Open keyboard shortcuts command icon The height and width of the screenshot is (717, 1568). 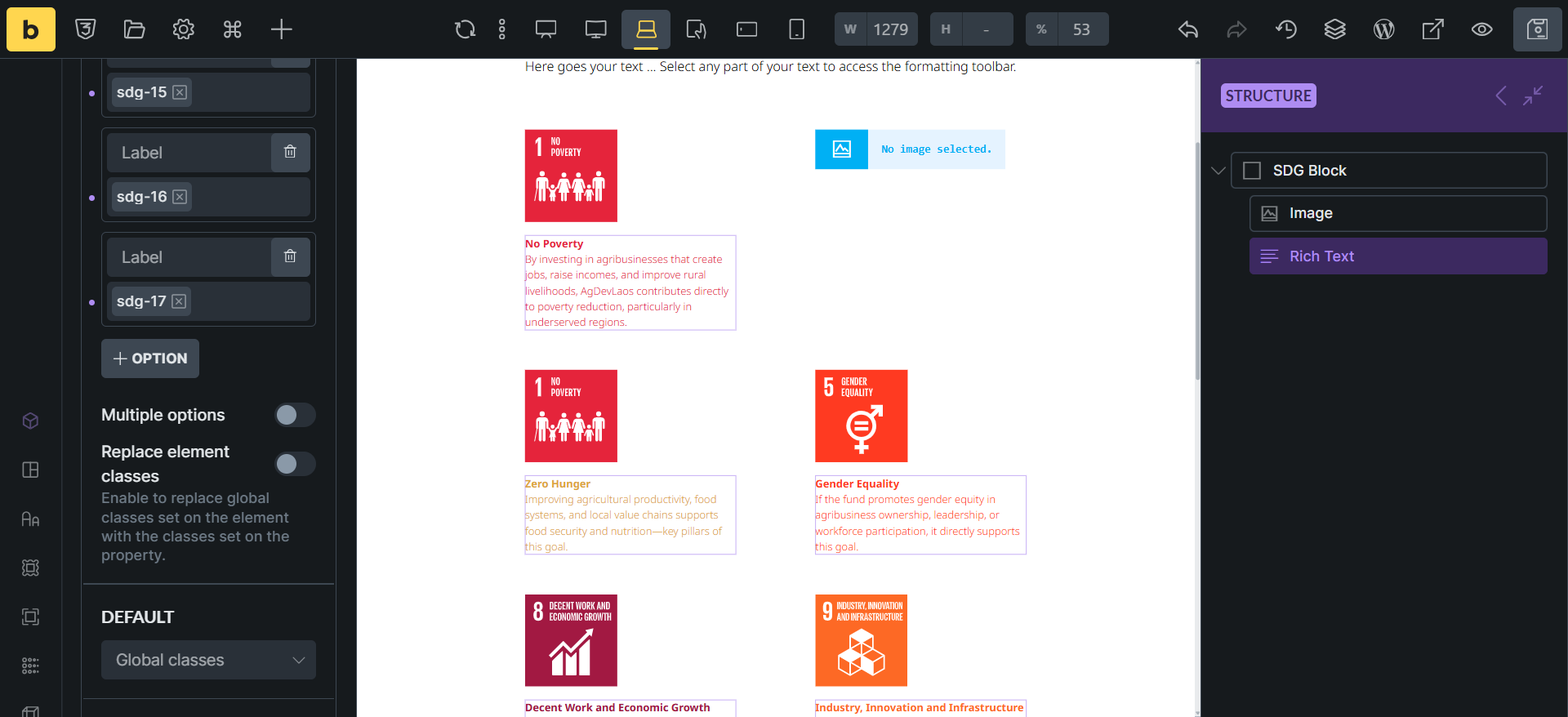232,29
